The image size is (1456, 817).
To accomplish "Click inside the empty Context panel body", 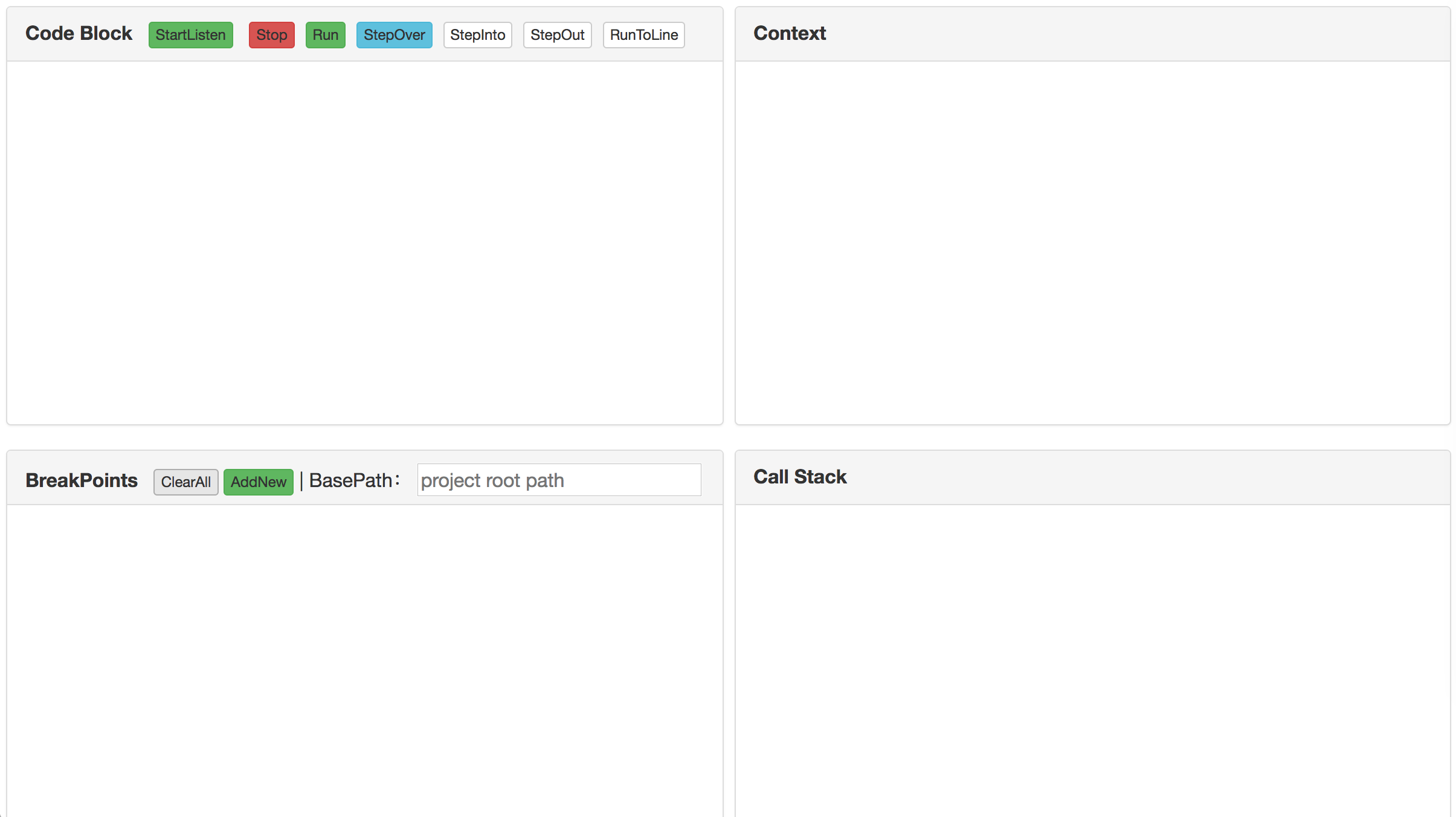I will click(1092, 242).
